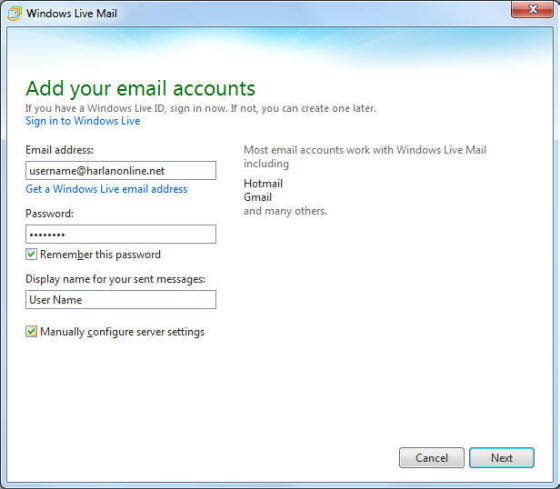This screenshot has height=489, width=560.
Task: Select the Display name text box
Action: click(x=121, y=299)
